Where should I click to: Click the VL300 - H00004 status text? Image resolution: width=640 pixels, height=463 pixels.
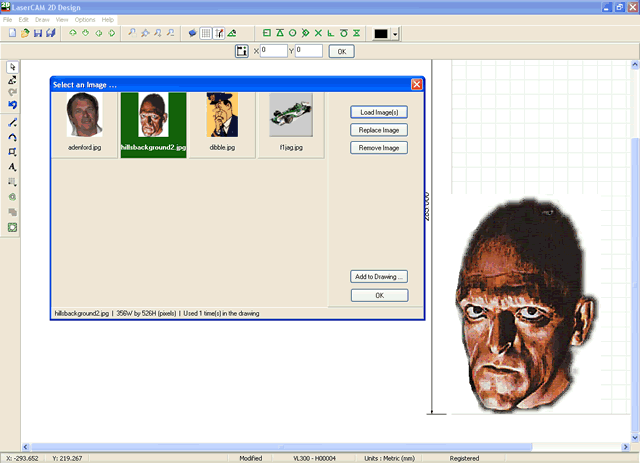[x=314, y=458]
